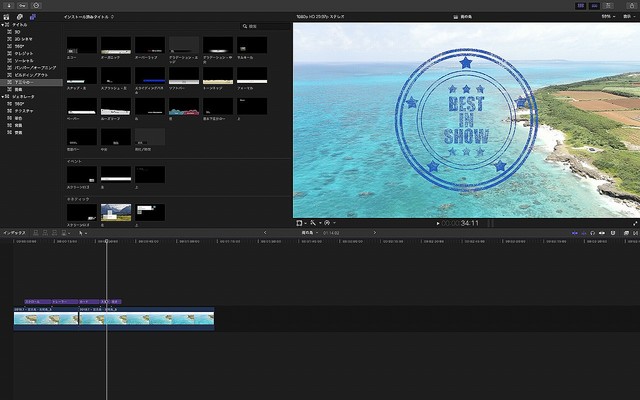Collapse the タイトル category in sidebar

coord(4,24)
